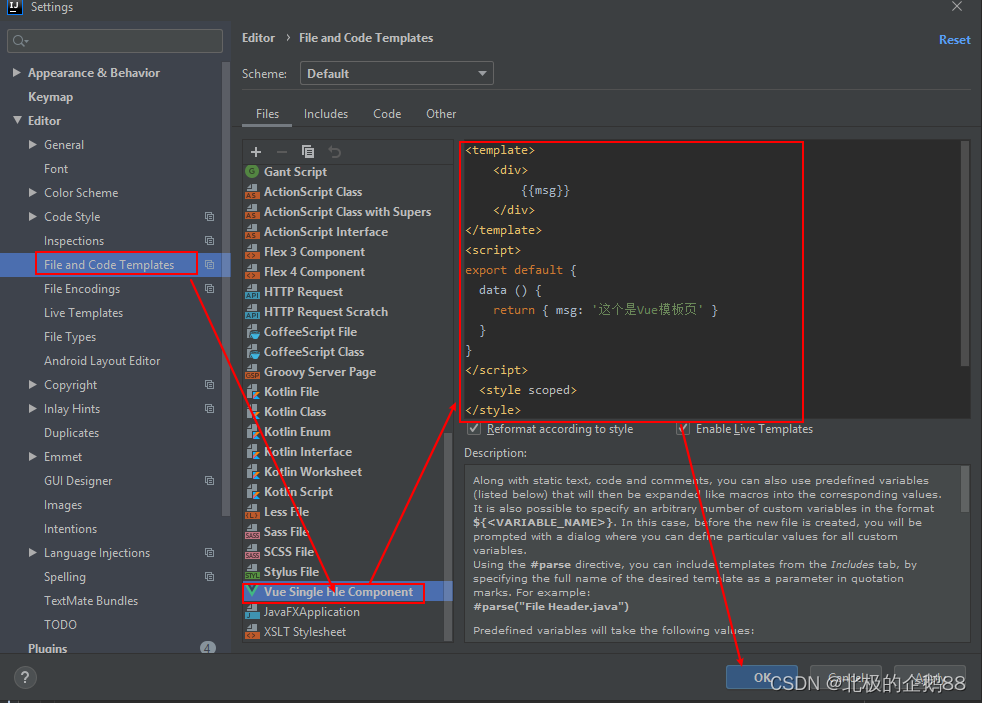Image resolution: width=982 pixels, height=703 pixels.
Task: Select the SCSS File icon
Action: coord(252,552)
